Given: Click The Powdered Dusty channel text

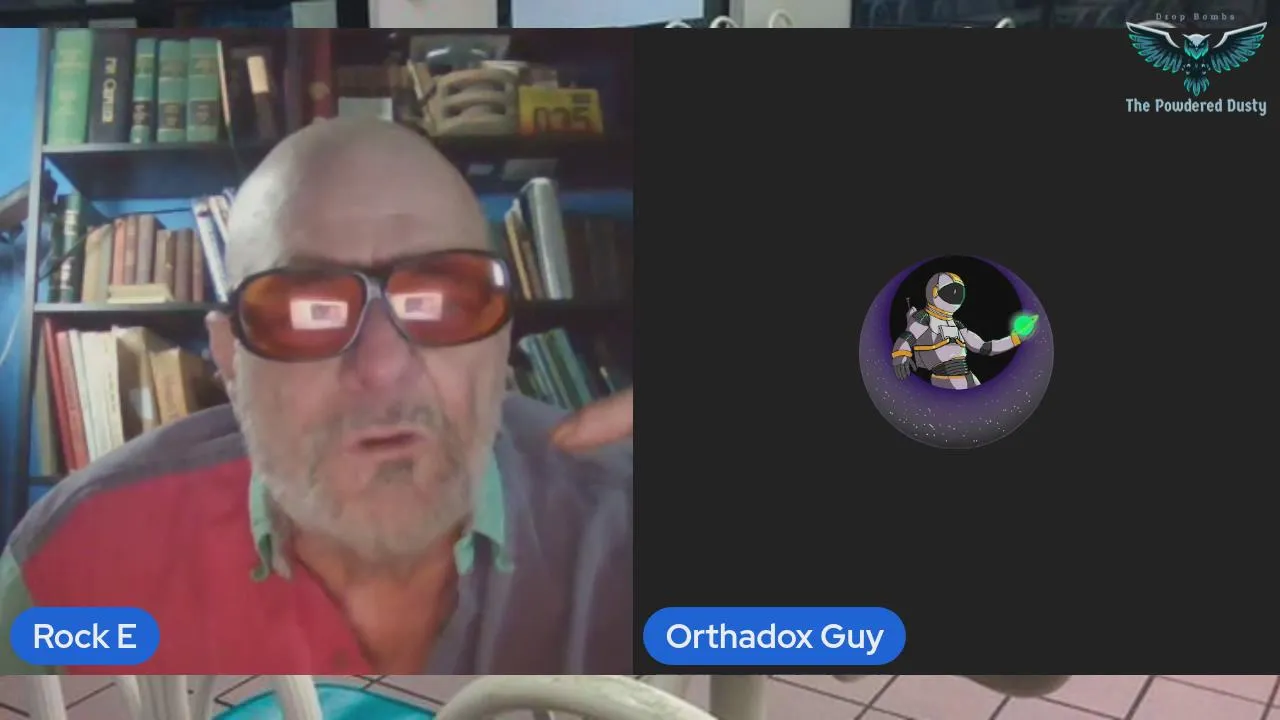Looking at the screenshot, I should 1196,106.
